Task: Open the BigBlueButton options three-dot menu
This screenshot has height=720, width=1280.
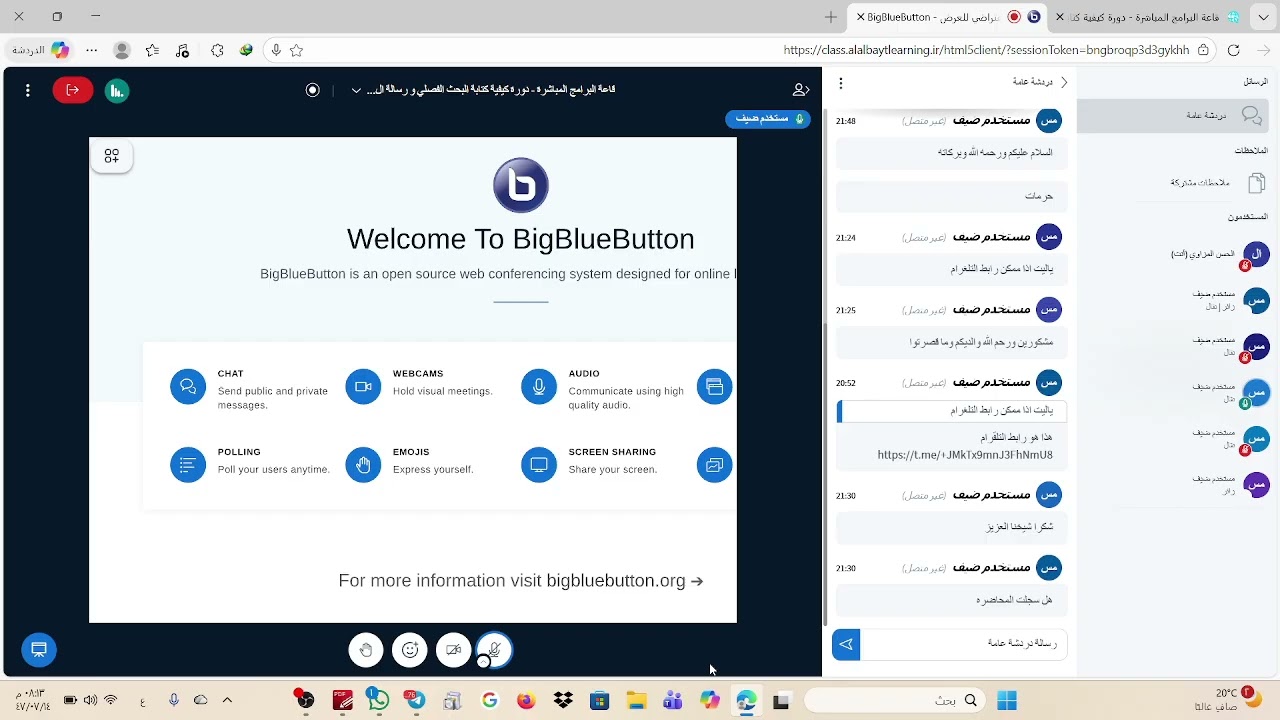Action: pyautogui.click(x=28, y=90)
